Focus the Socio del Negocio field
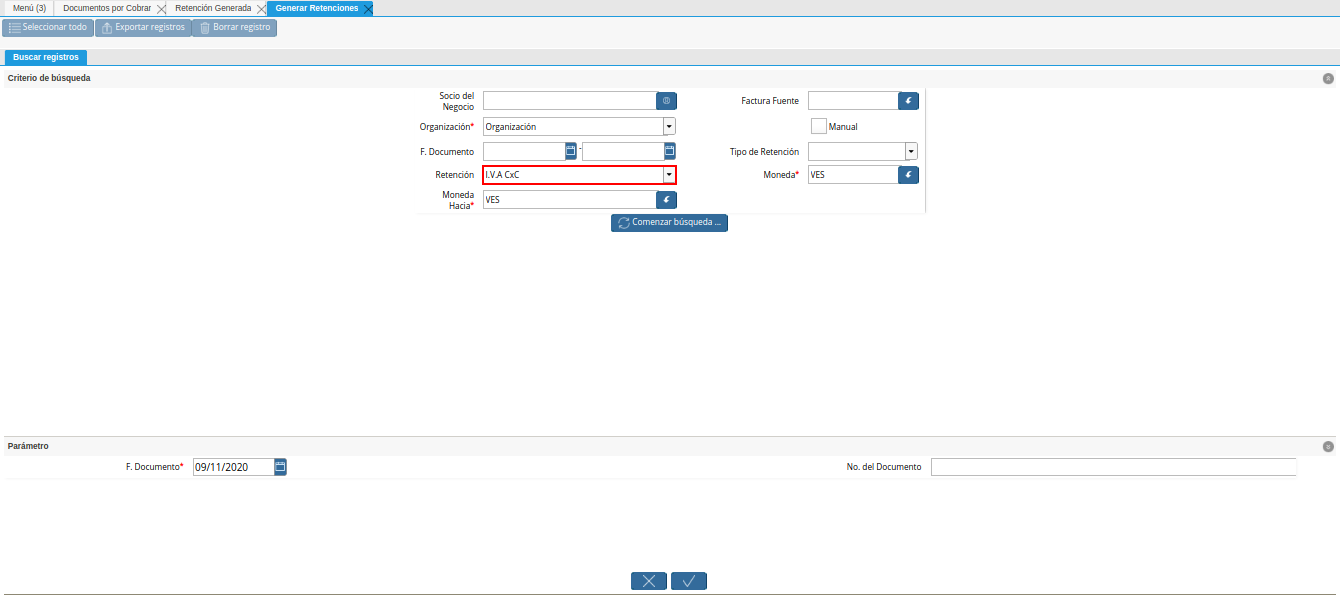Screen dimensions: 1340x595 tap(569, 101)
